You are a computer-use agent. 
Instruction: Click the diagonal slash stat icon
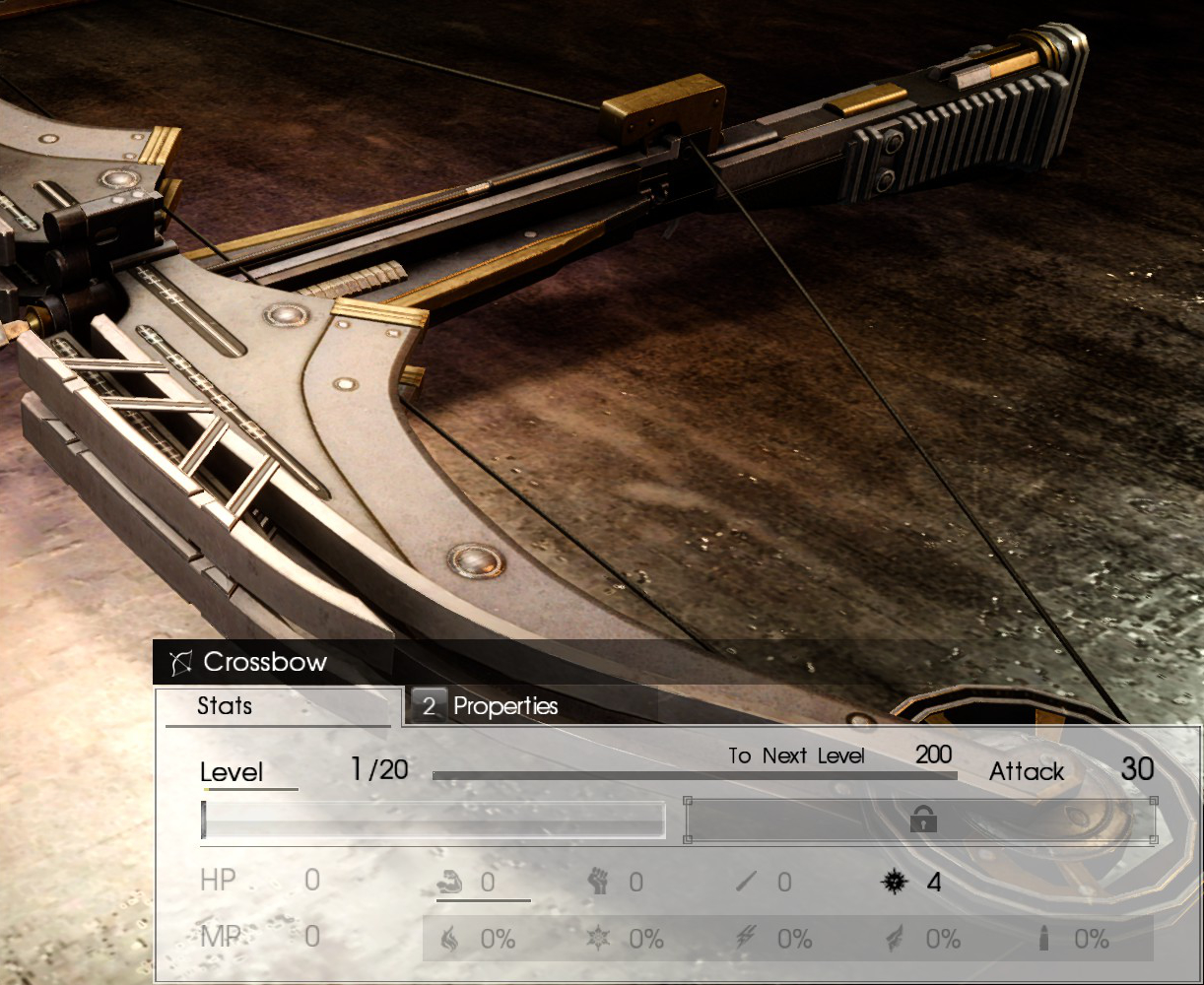747,882
